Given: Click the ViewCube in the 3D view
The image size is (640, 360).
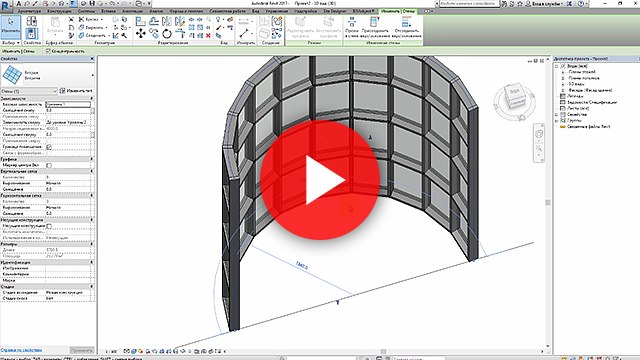Looking at the screenshot, I should (514, 97).
